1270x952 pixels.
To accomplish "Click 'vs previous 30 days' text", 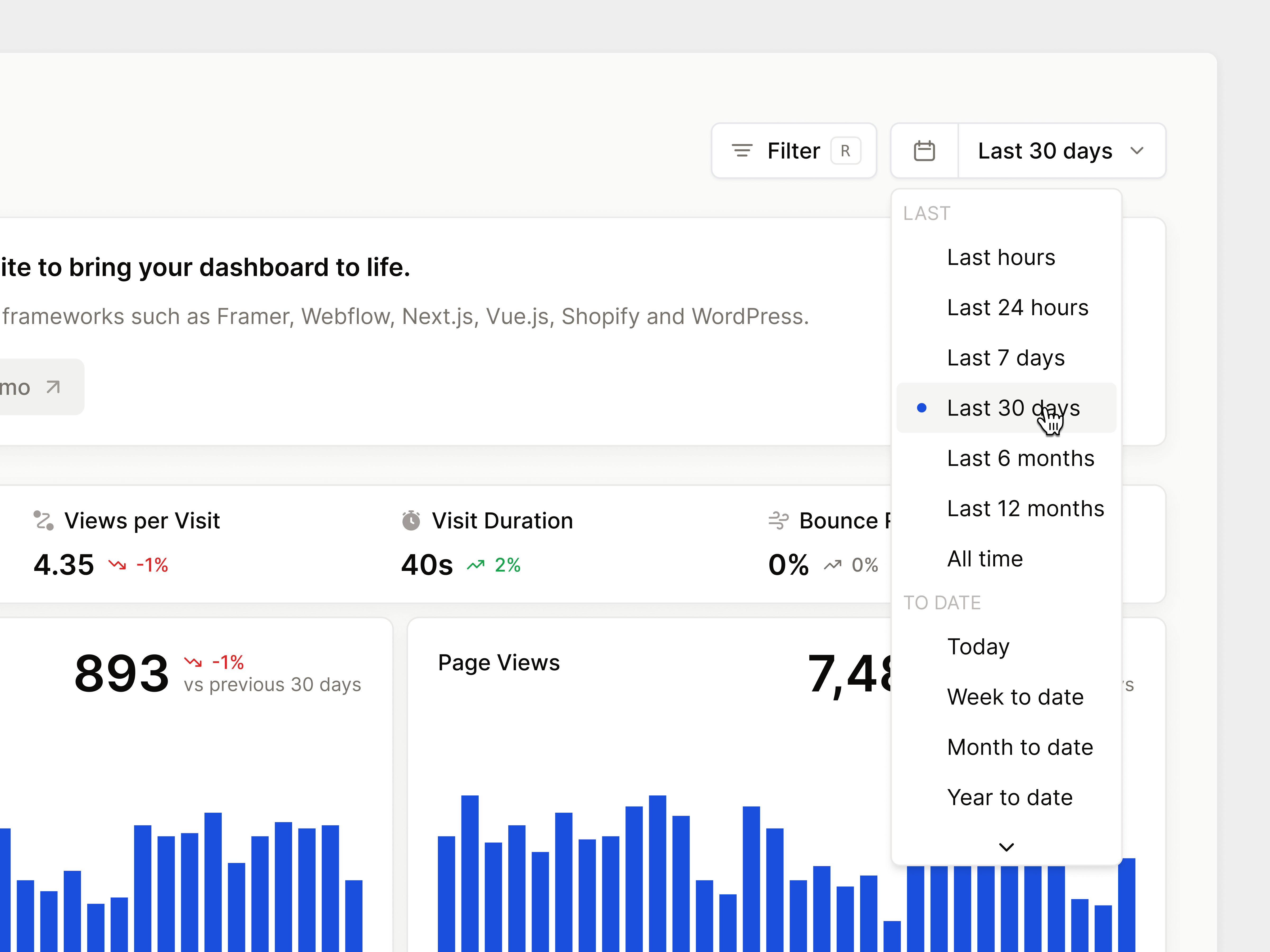I will click(273, 685).
